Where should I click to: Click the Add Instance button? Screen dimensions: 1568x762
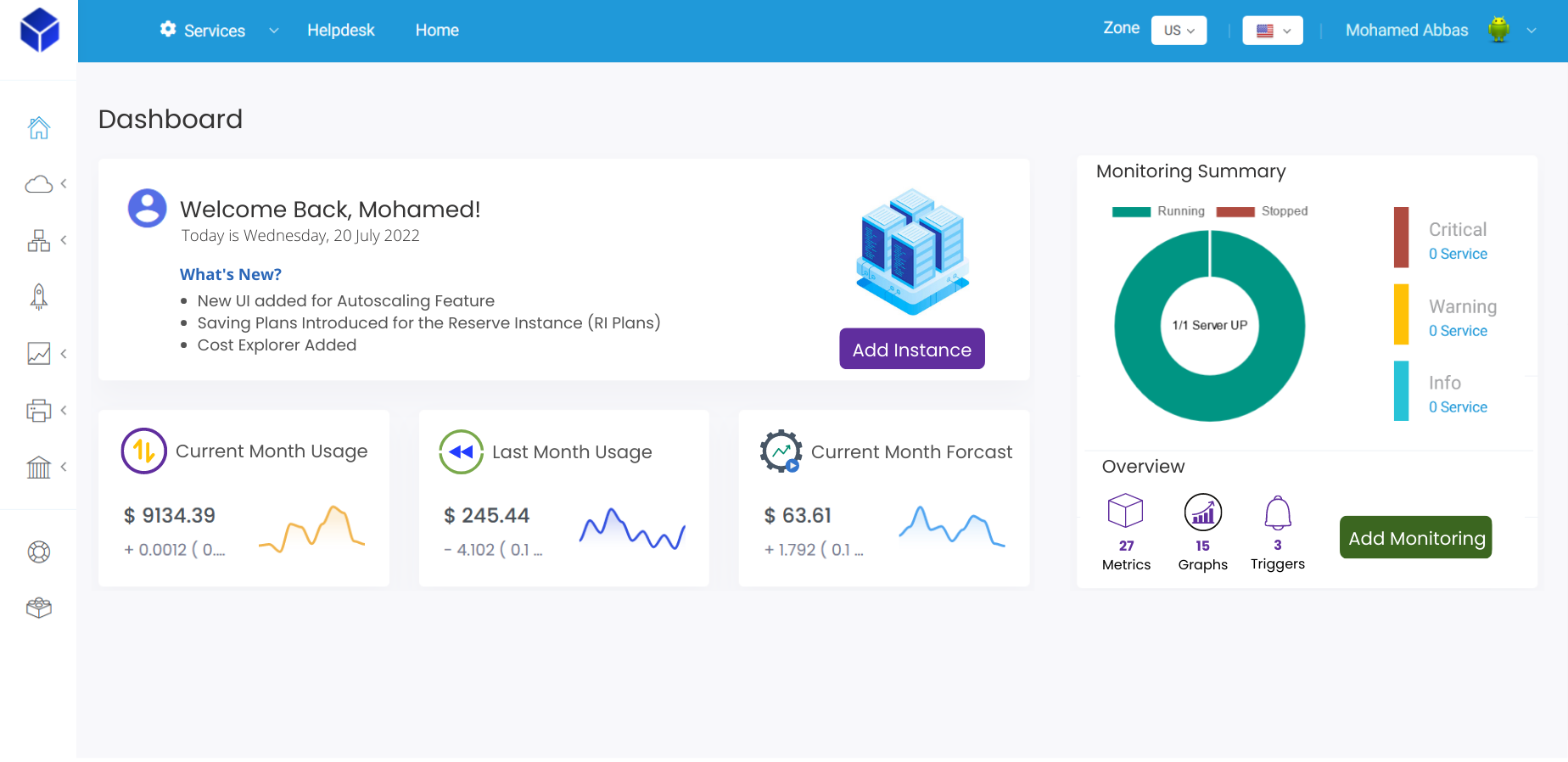click(912, 349)
